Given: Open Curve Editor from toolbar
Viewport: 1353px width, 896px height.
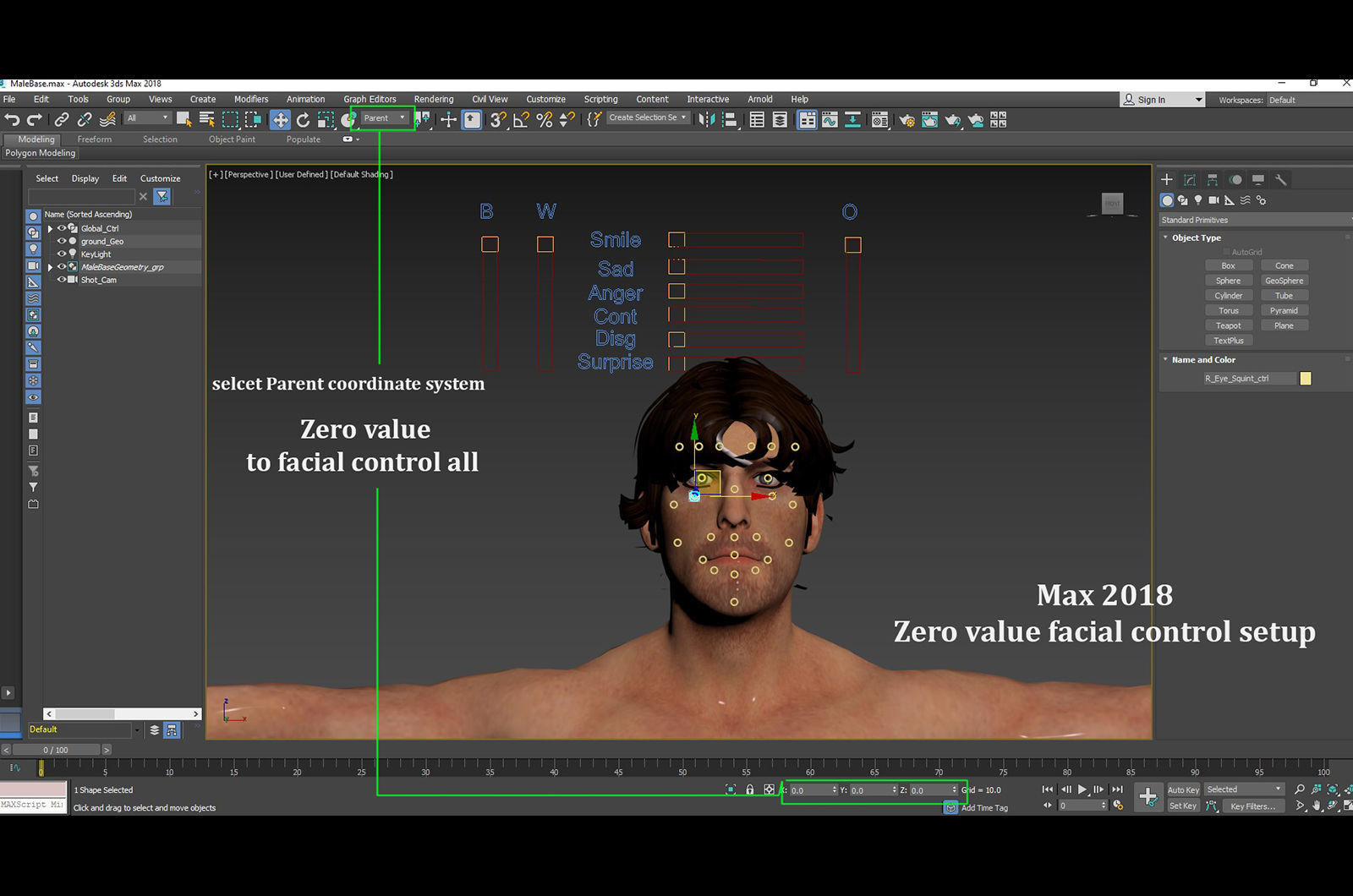Looking at the screenshot, I should click(x=830, y=120).
